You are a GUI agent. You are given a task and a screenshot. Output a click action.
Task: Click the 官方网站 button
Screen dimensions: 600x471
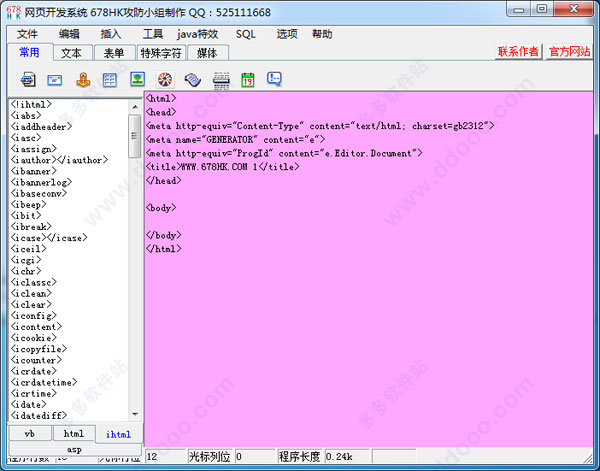coord(569,51)
